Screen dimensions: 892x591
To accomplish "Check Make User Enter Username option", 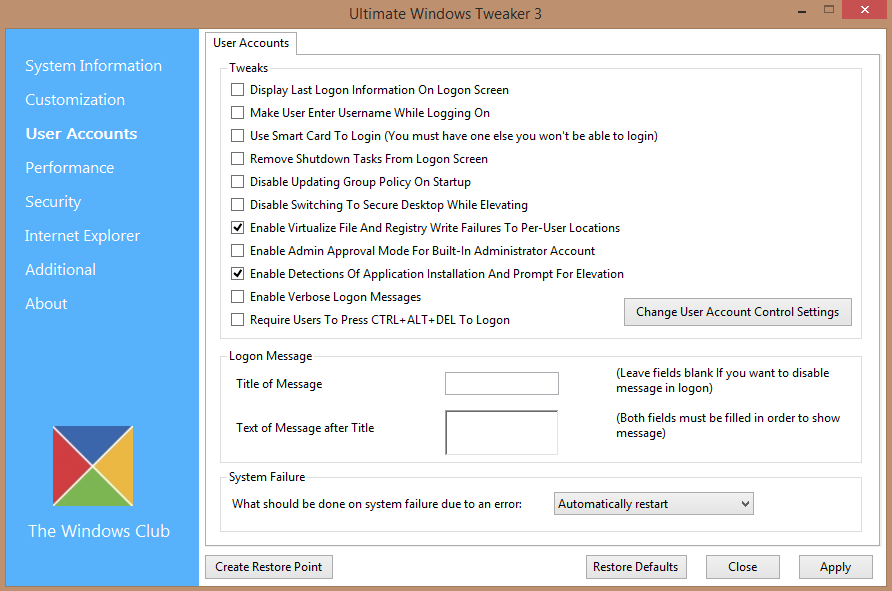I will [x=237, y=113].
